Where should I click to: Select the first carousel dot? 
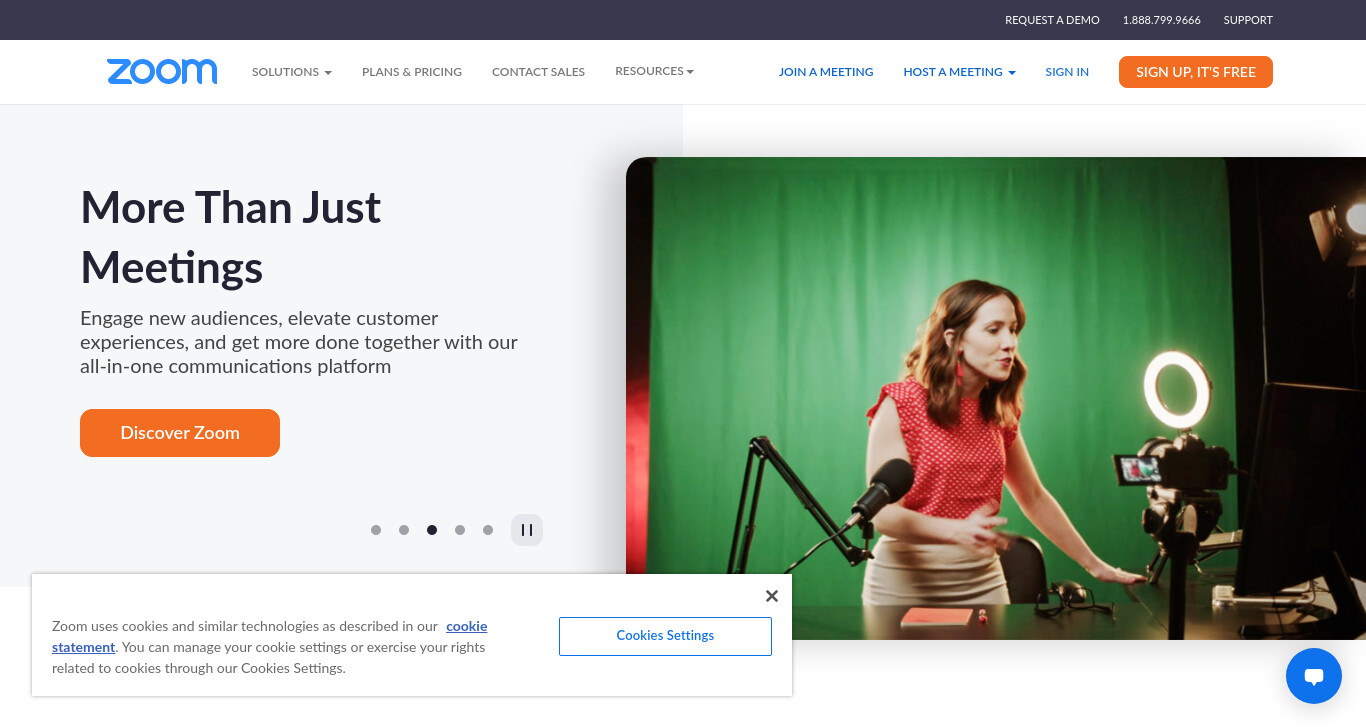coord(376,530)
